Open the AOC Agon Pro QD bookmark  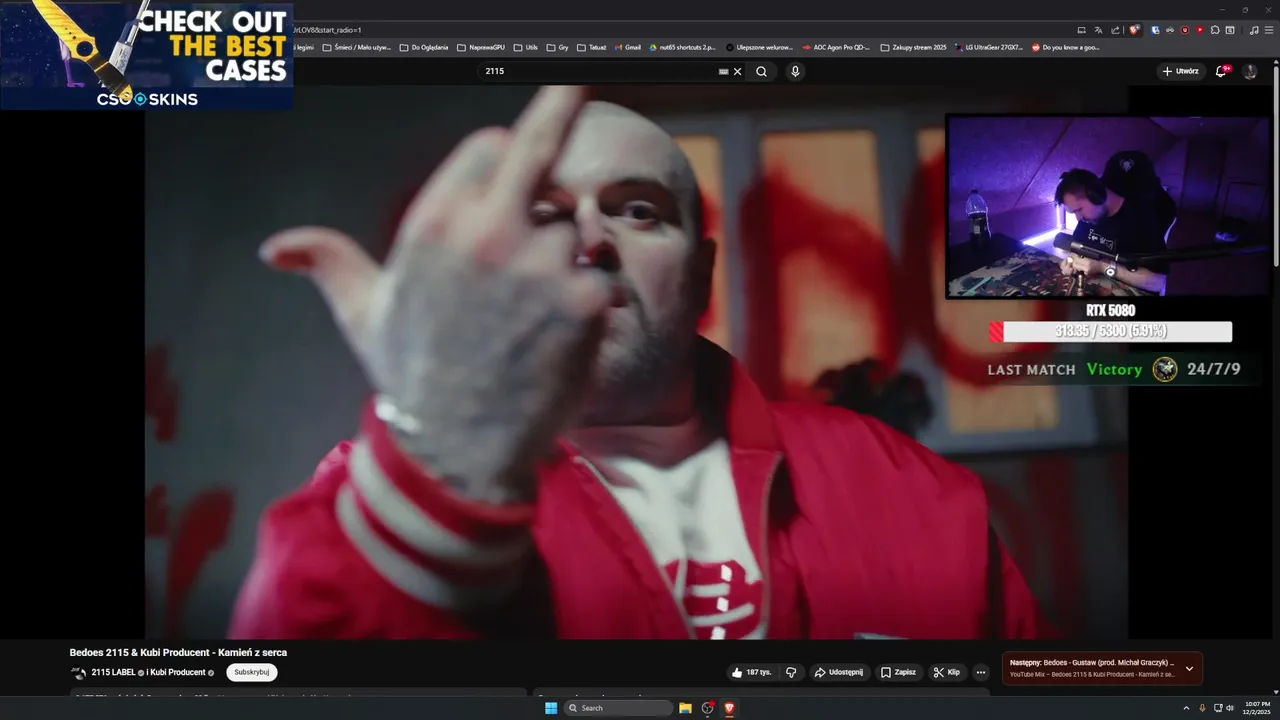point(836,47)
